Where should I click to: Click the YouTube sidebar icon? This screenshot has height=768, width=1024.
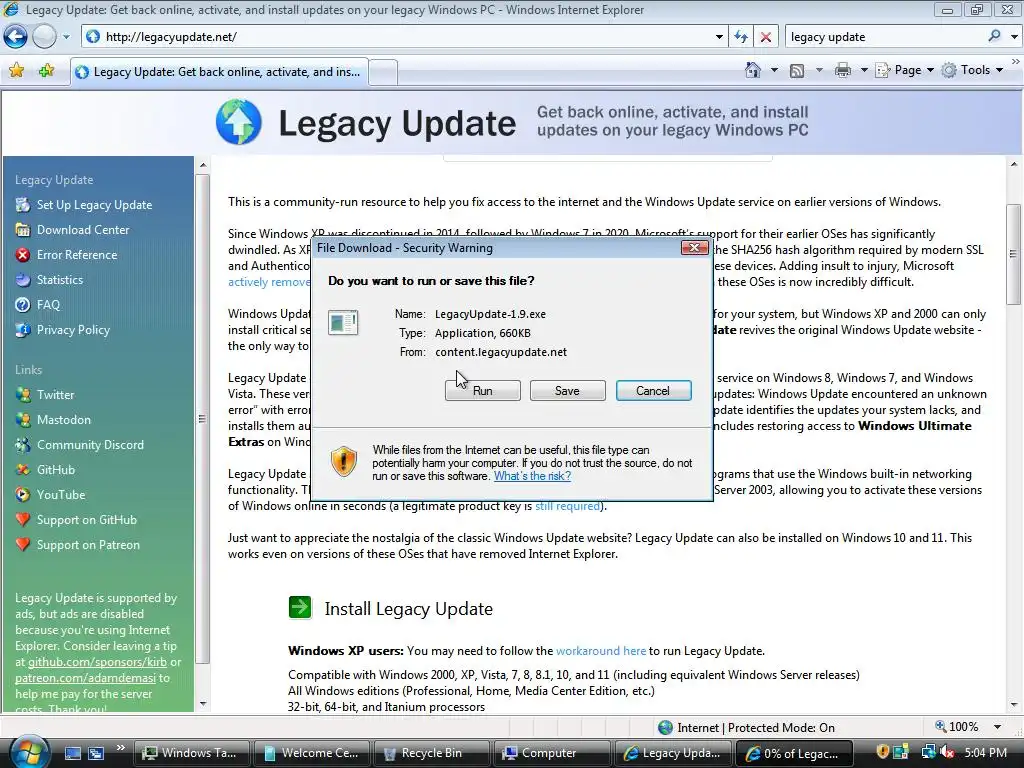(23, 495)
